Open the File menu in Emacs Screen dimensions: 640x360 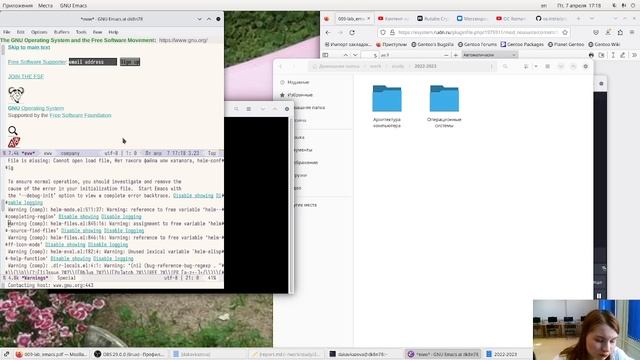pyautogui.click(x=7, y=32)
